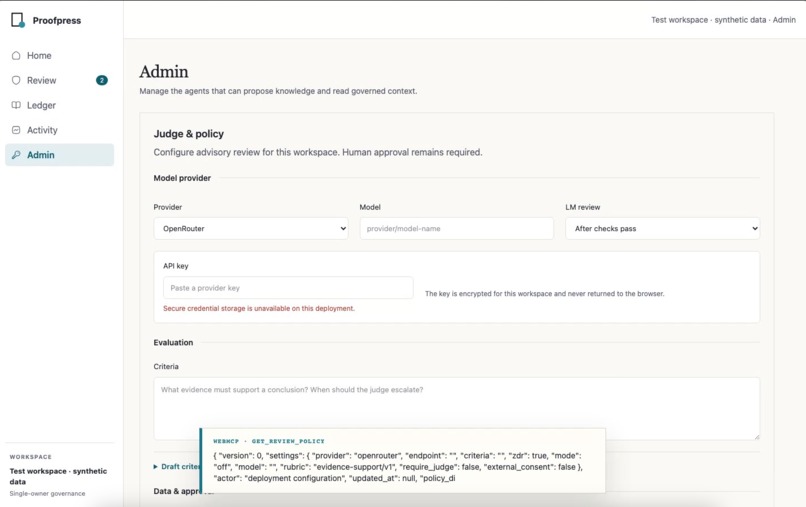This screenshot has height=507, width=806.
Task: Select the Admin sidebar item
Action: pyautogui.click(x=60, y=155)
